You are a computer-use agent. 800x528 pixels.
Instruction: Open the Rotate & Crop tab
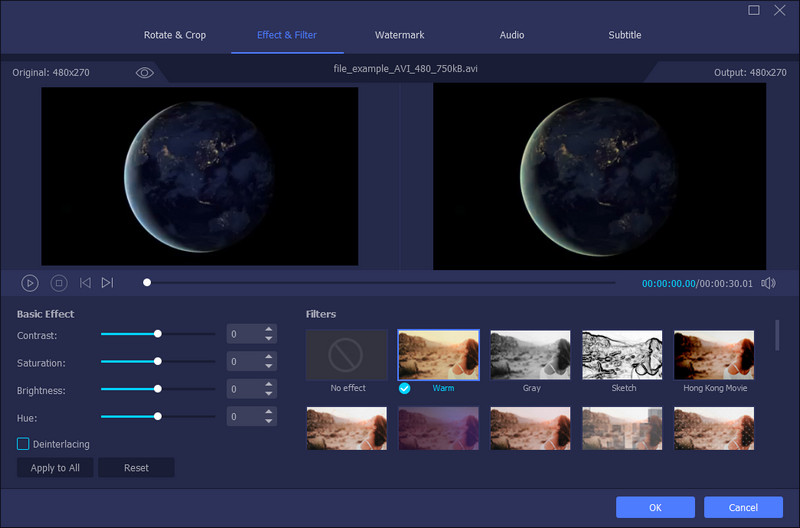pyautogui.click(x=176, y=35)
